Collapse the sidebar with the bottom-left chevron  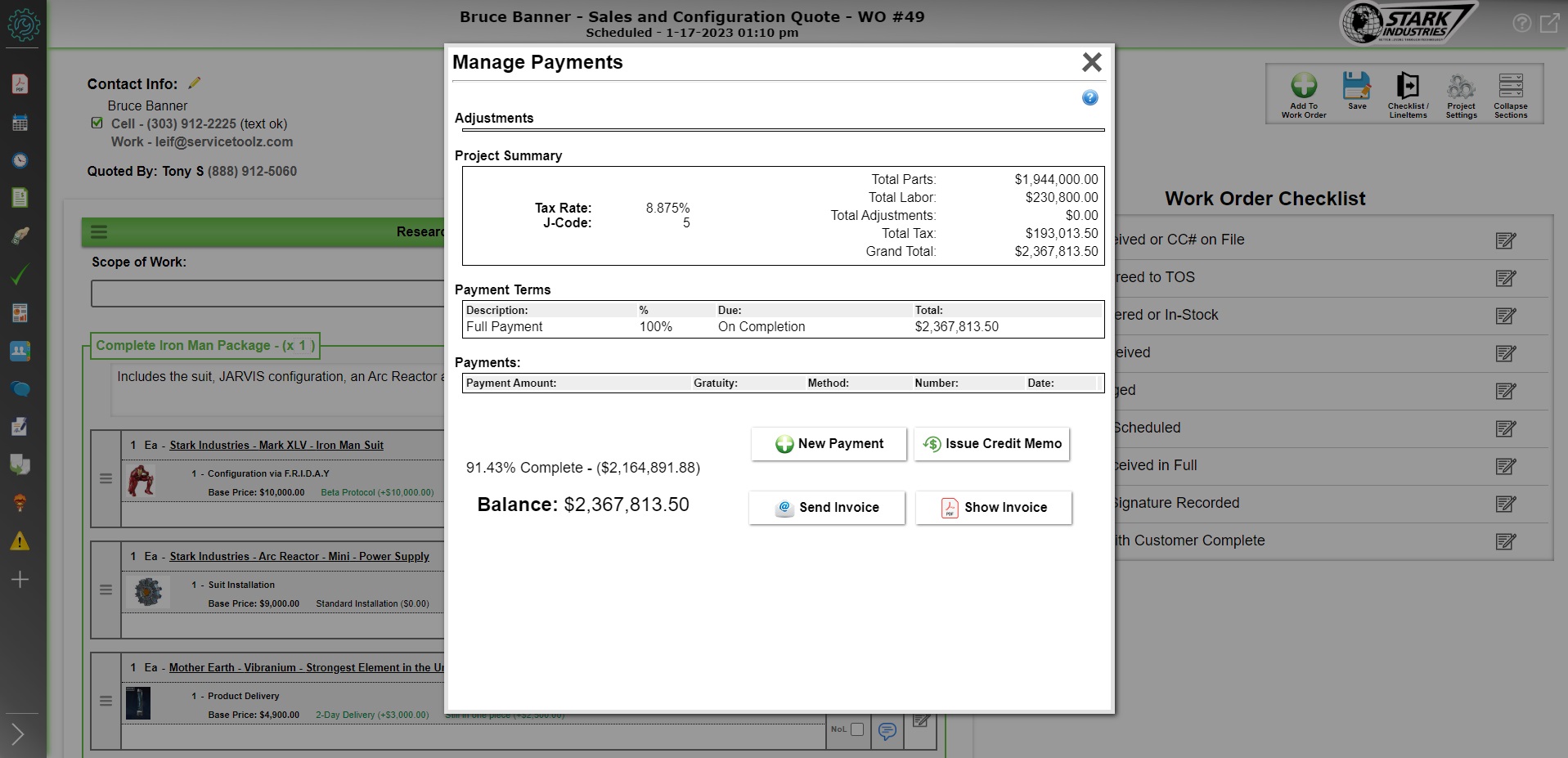[18, 734]
